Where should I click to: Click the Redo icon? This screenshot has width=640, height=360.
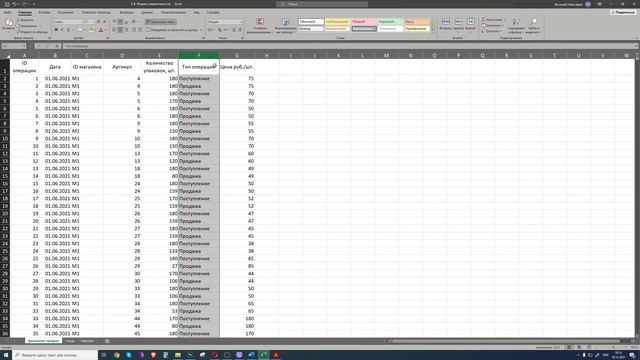[x=24, y=4]
